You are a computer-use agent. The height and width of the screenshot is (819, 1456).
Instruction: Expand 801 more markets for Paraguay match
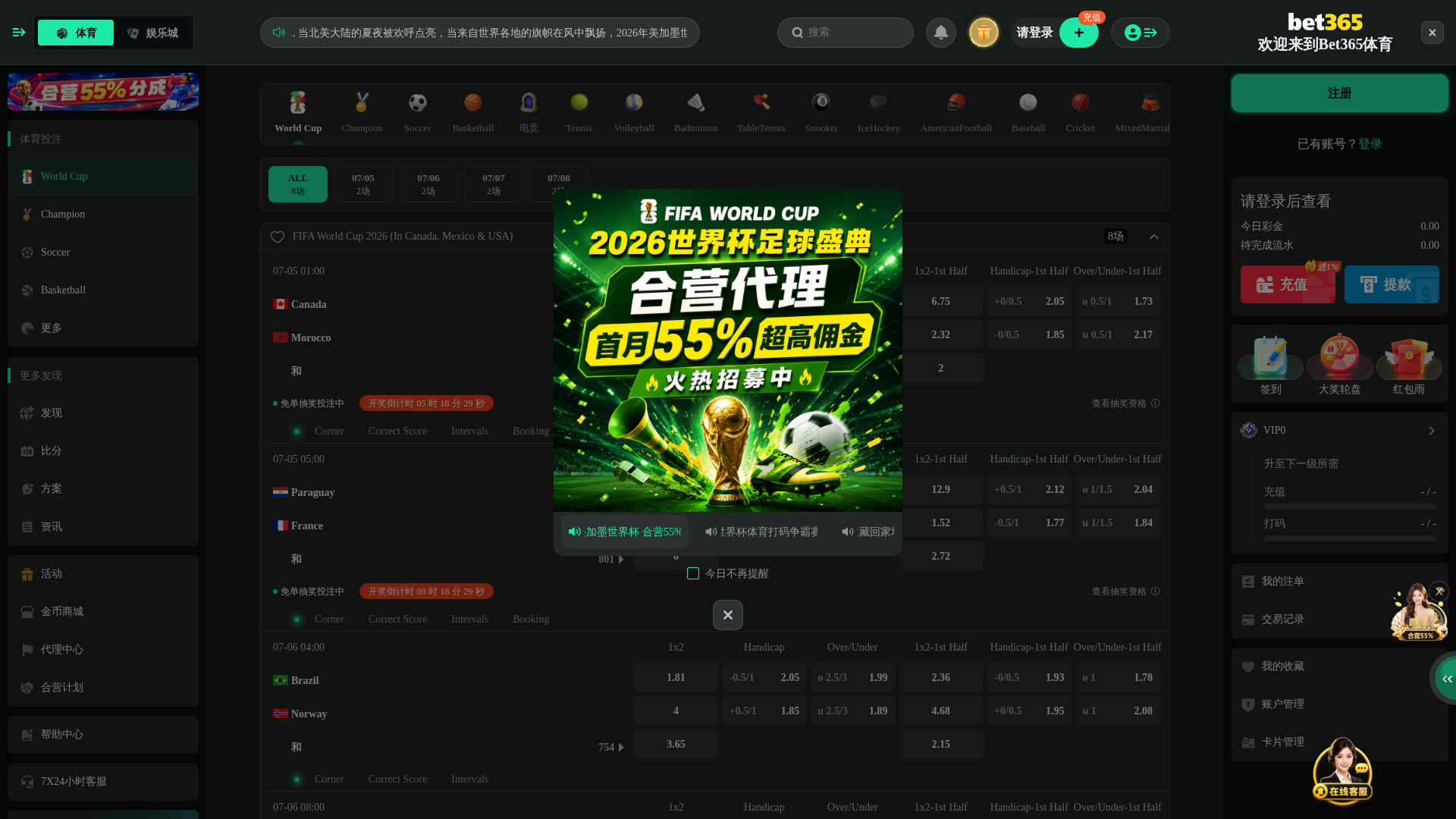tap(611, 560)
